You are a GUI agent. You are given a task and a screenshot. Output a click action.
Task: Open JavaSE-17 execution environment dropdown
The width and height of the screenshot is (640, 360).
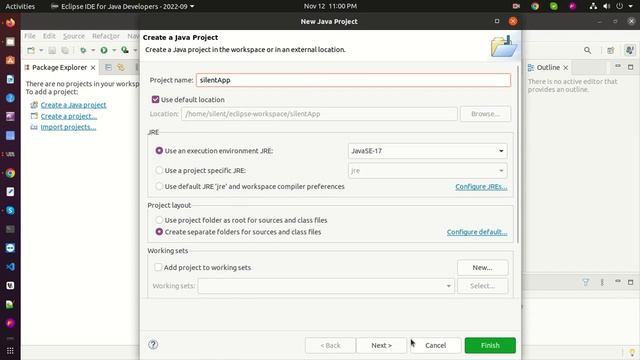pyautogui.click(x=428, y=151)
